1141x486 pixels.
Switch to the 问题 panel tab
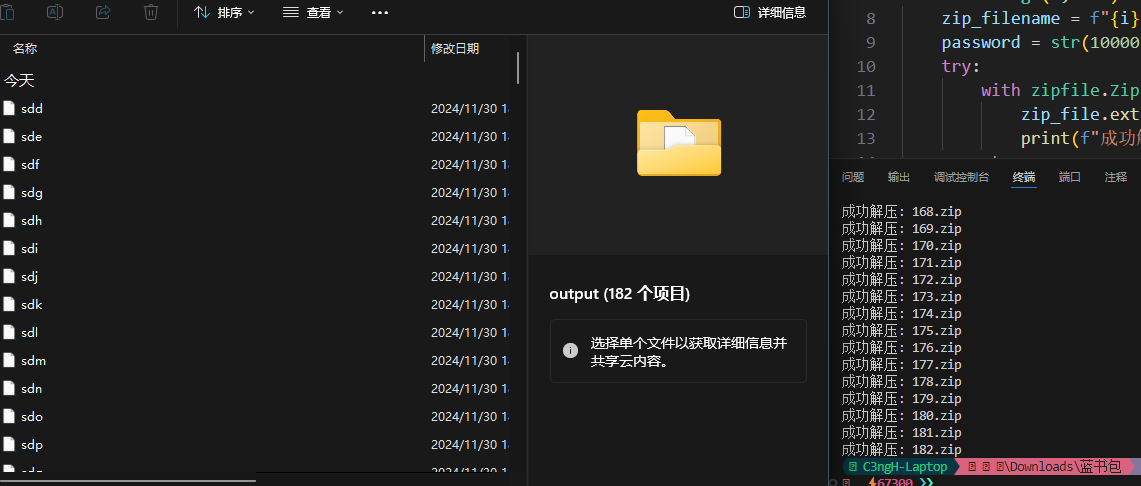click(x=853, y=177)
